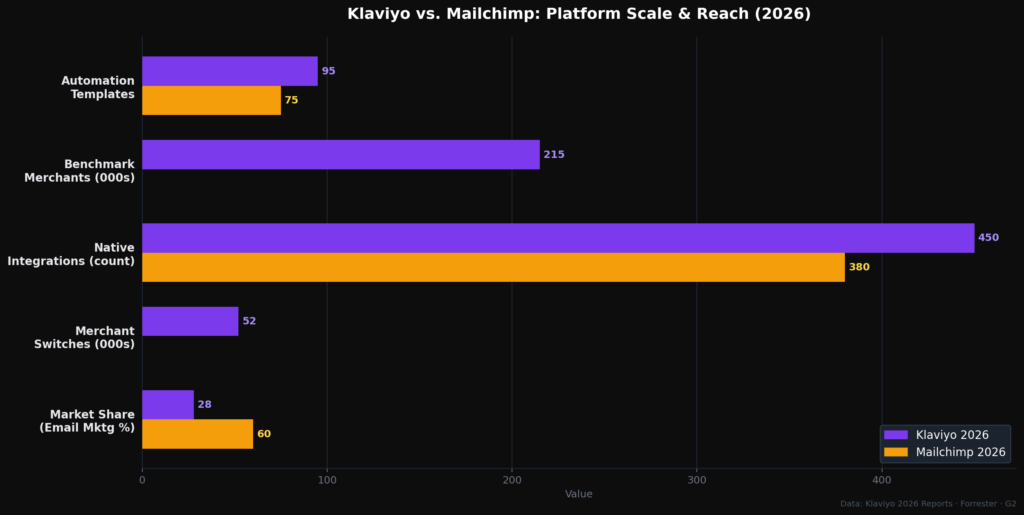Click the purple Market Share bar

click(168, 405)
